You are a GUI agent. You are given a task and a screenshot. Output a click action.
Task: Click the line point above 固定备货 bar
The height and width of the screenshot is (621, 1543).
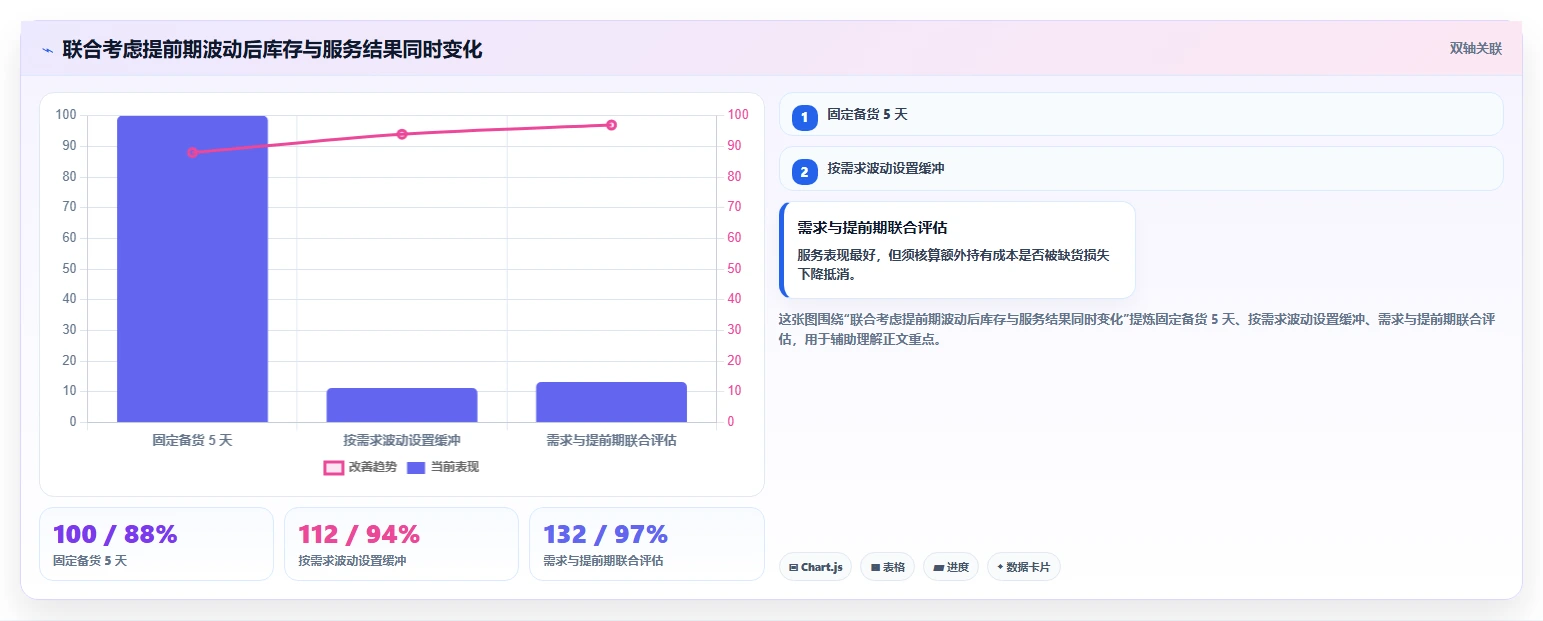[x=192, y=152]
